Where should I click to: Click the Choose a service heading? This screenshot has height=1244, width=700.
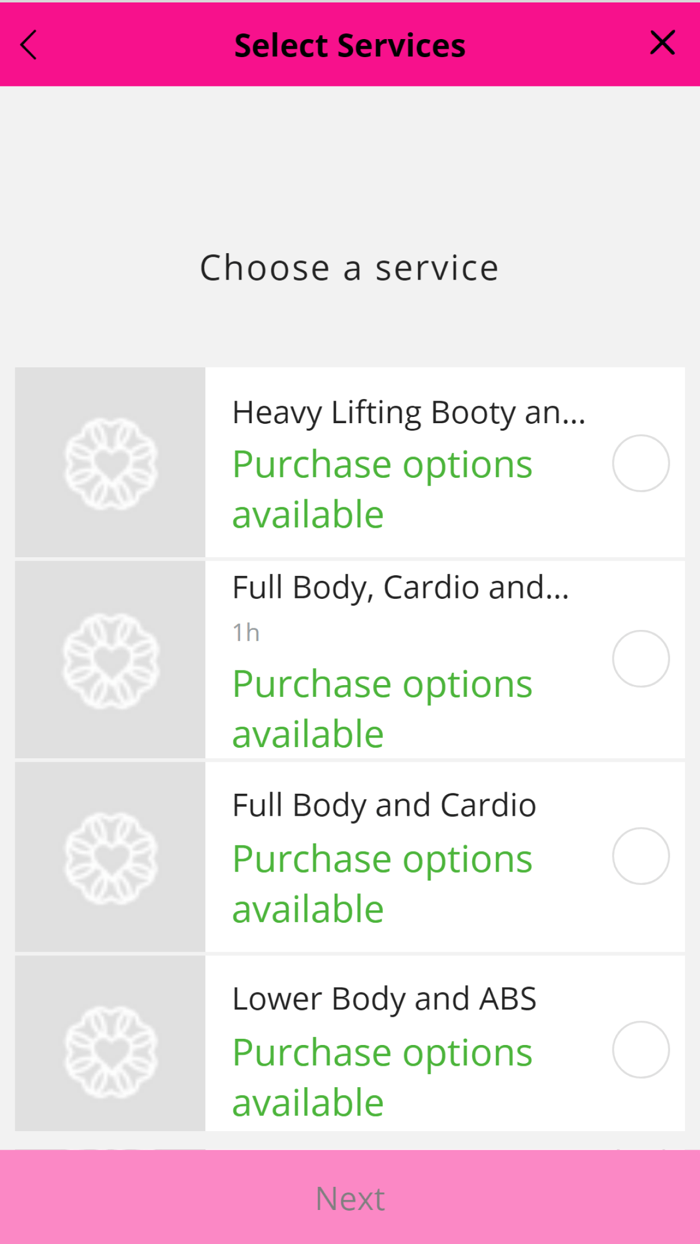[349, 267]
